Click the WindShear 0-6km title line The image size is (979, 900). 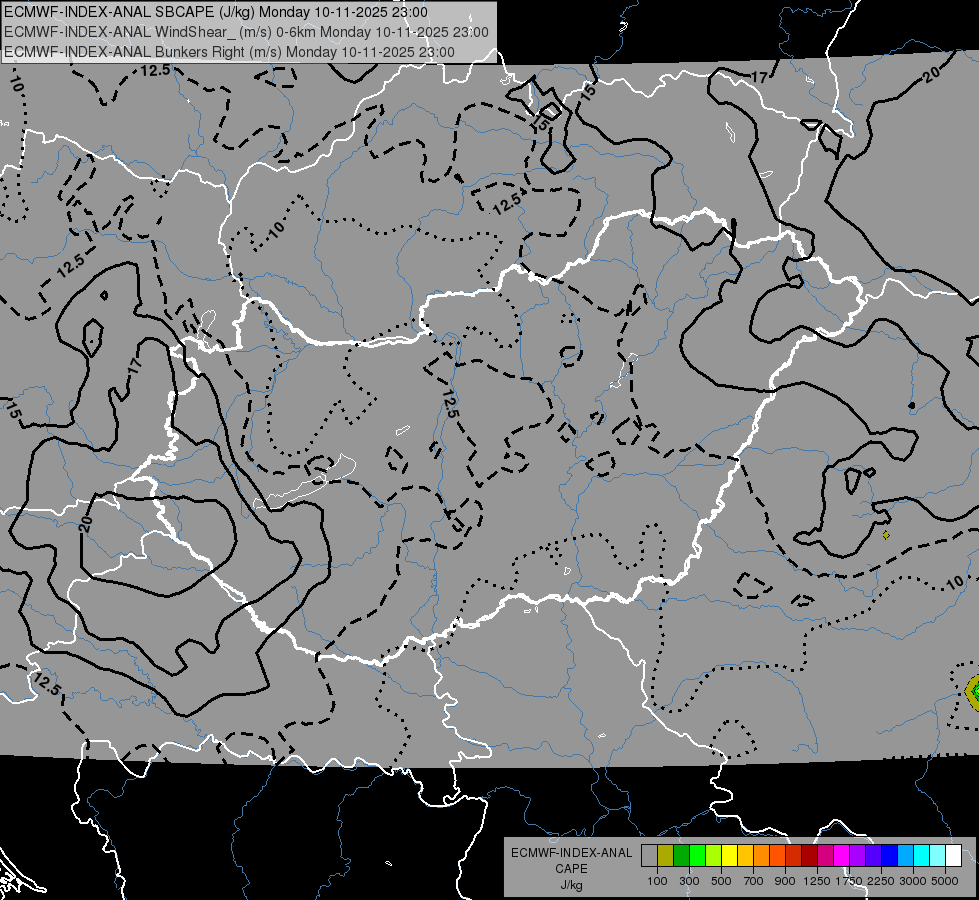click(x=246, y=32)
